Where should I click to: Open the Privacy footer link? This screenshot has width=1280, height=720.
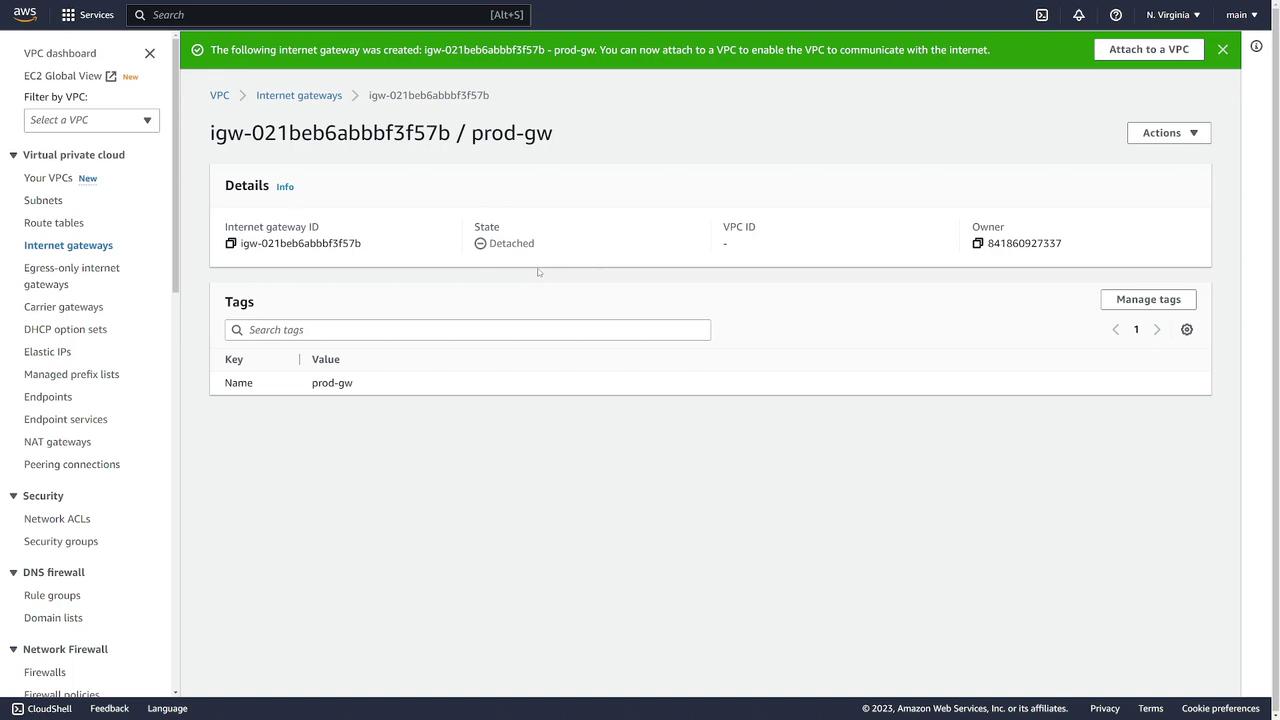pyautogui.click(x=1105, y=708)
